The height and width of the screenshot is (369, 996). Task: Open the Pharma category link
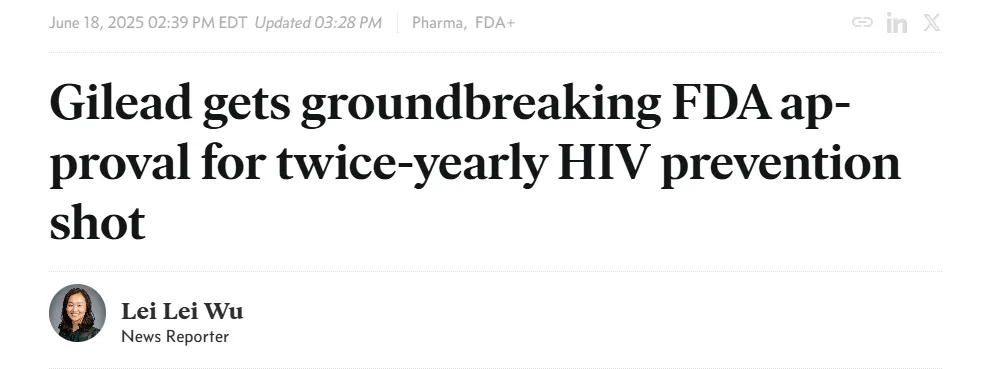click(438, 23)
